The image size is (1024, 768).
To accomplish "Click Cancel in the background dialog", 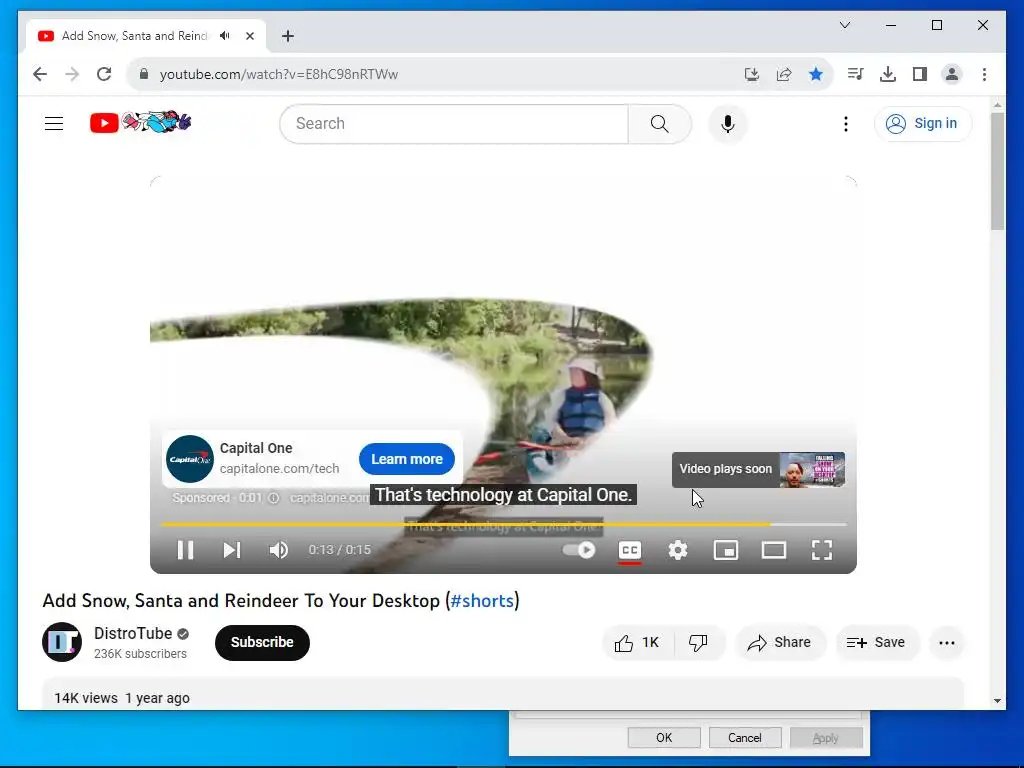I will (x=745, y=737).
